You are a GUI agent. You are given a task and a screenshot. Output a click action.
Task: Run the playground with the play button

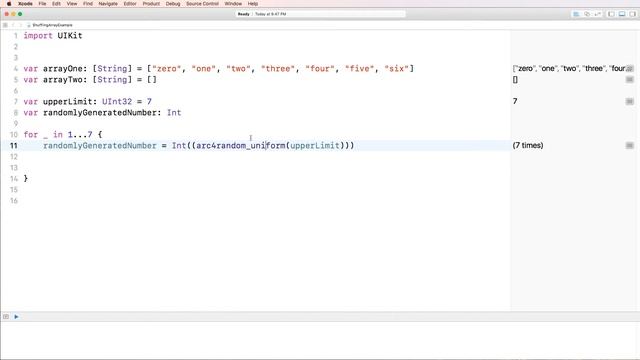click(x=16, y=316)
